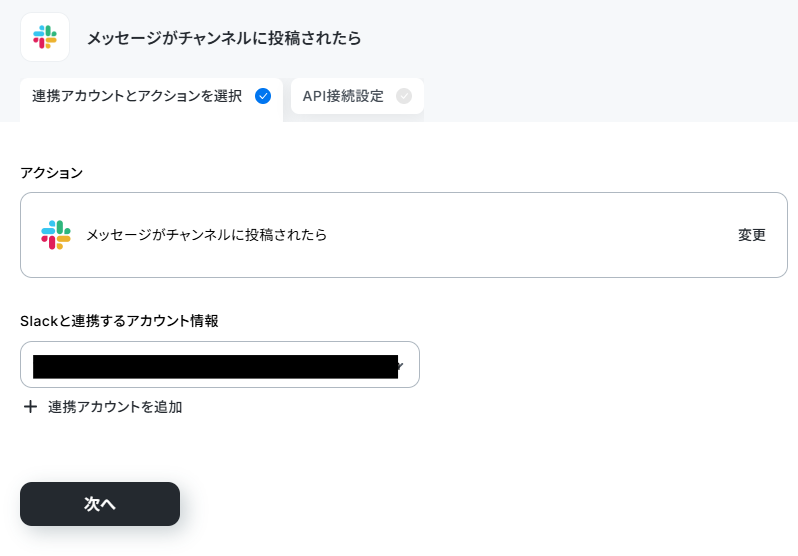The width and height of the screenshot is (798, 556).
Task: Expand the account dropdown chevron arrow
Action: coord(401,365)
